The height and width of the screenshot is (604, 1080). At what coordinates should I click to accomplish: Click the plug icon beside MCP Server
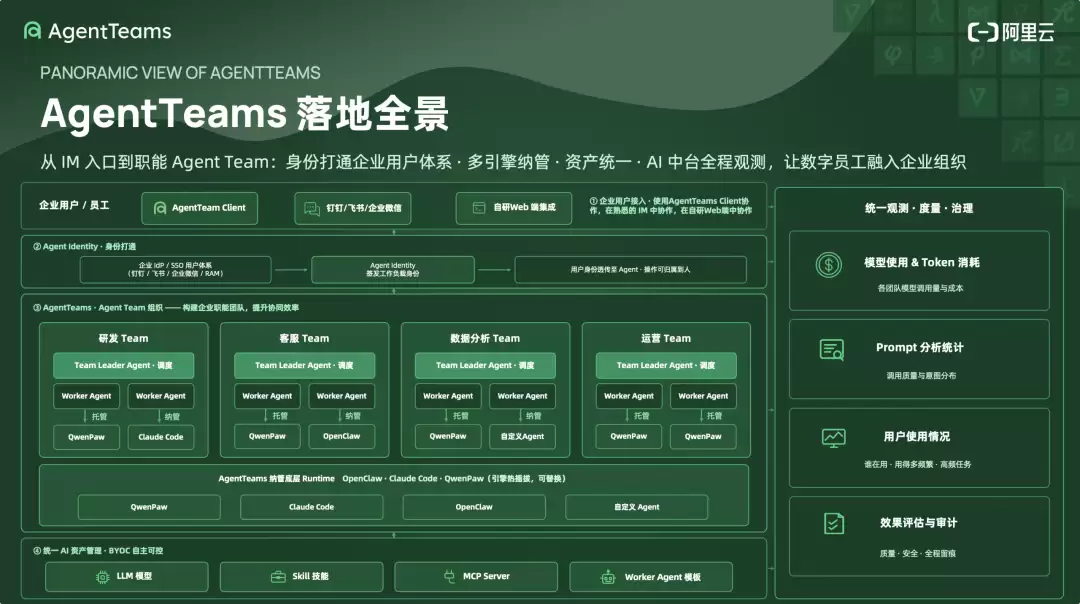(449, 576)
